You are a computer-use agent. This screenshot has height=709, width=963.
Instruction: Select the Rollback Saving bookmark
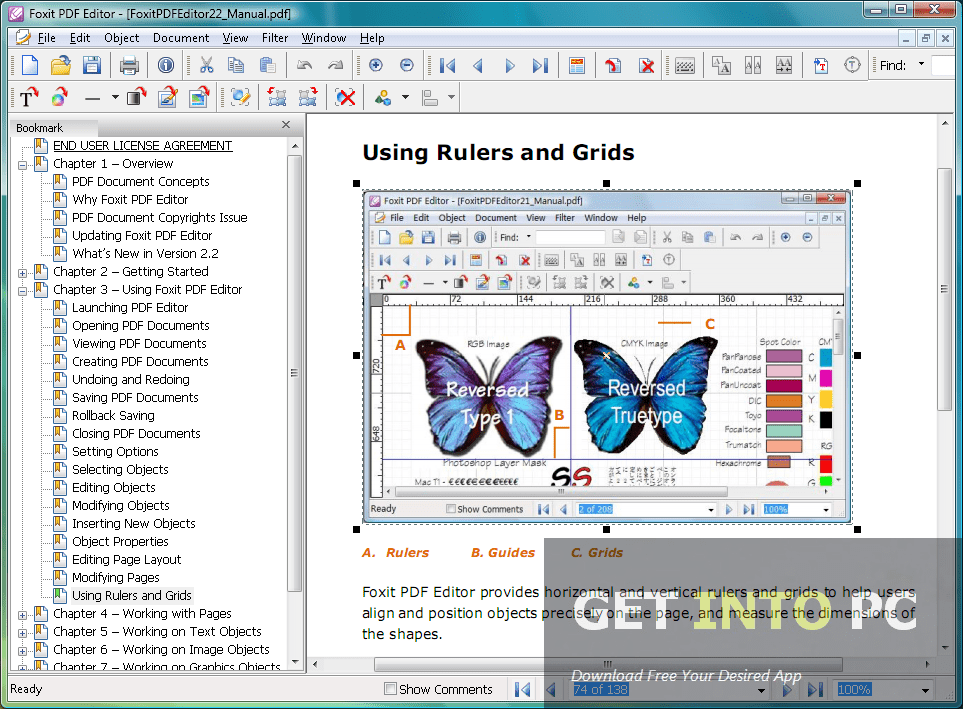pyautogui.click(x=113, y=415)
